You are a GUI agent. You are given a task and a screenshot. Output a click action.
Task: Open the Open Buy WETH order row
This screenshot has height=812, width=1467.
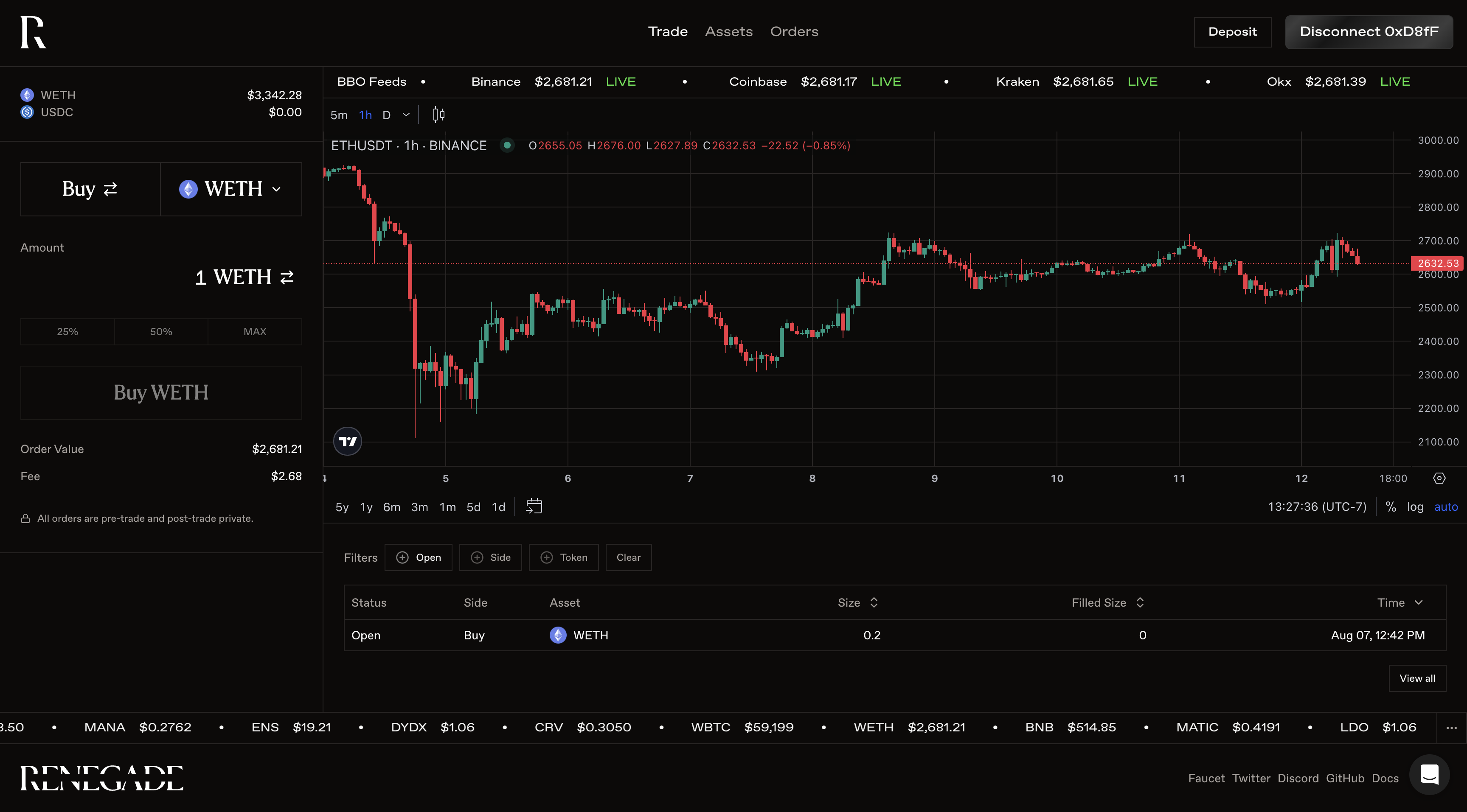pyautogui.click(x=895, y=635)
